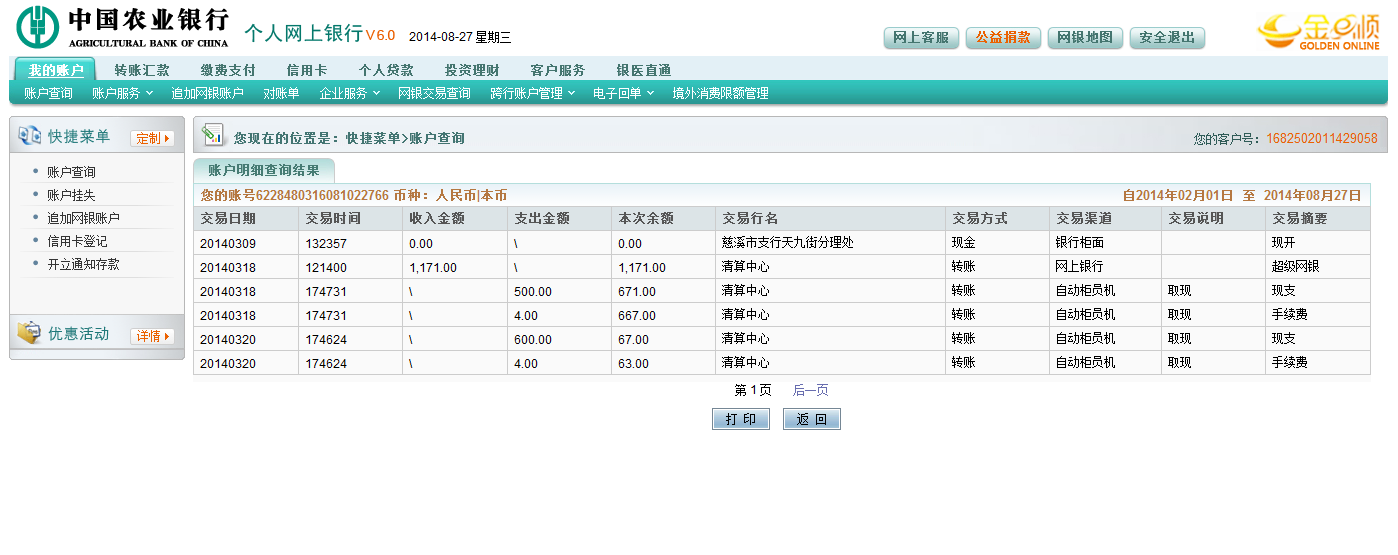Go to next page via 后一页
This screenshot has width=1398, height=555.
810,390
